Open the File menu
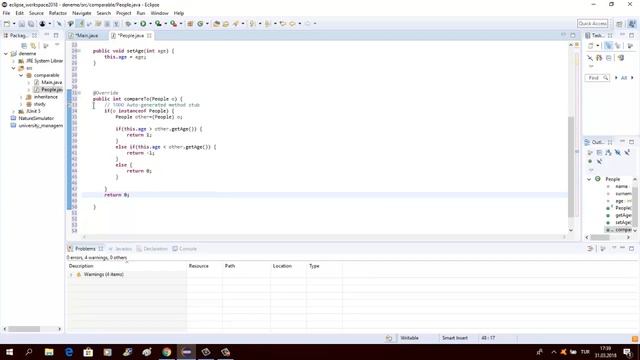The image size is (640, 360). point(6,13)
